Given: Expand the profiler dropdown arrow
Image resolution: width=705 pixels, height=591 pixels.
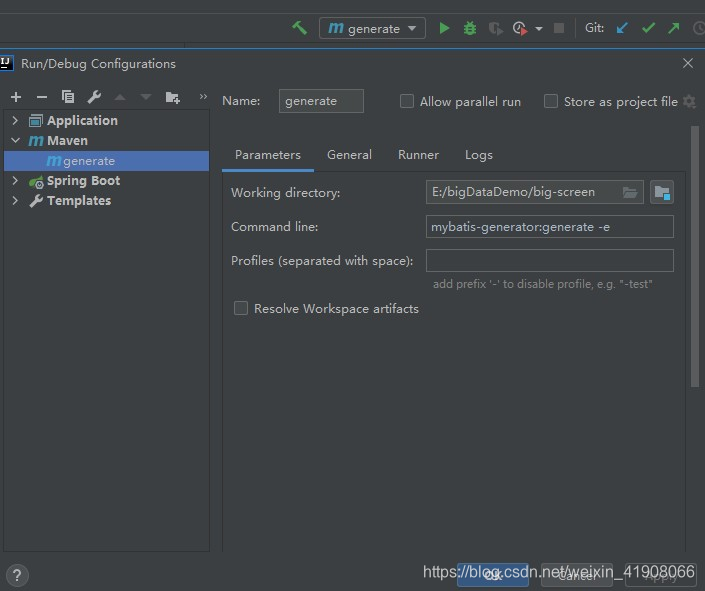Looking at the screenshot, I should 539,29.
